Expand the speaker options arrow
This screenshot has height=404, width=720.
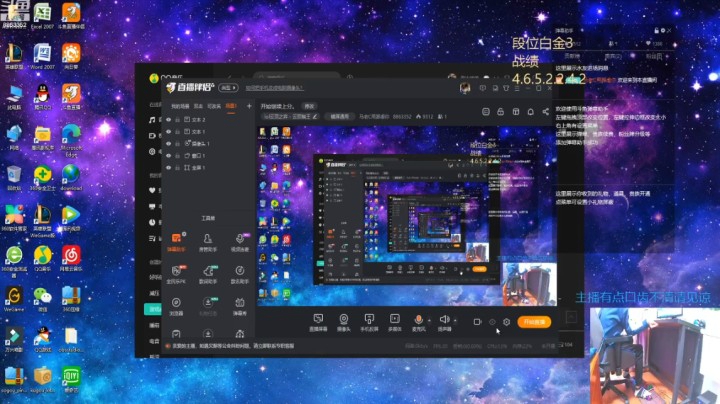coord(455,320)
